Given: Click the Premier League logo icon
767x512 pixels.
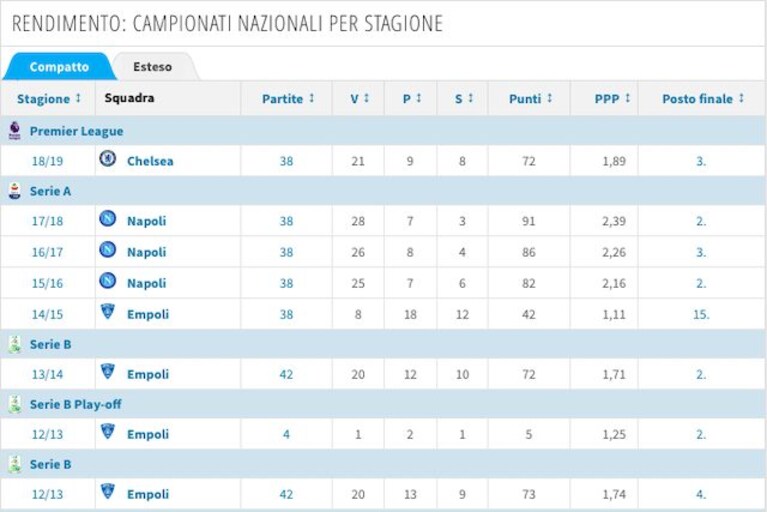Looking at the screenshot, I should point(15,131).
